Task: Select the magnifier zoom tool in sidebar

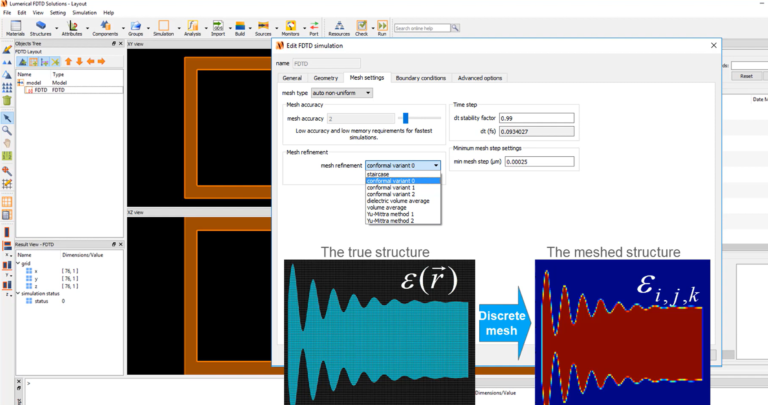Action: [7, 130]
